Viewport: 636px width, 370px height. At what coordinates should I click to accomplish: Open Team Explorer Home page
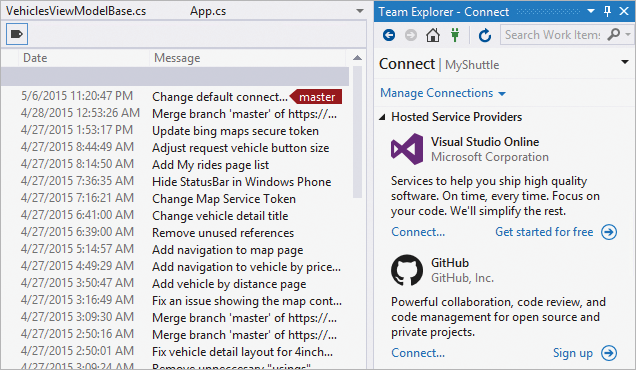pos(433,35)
